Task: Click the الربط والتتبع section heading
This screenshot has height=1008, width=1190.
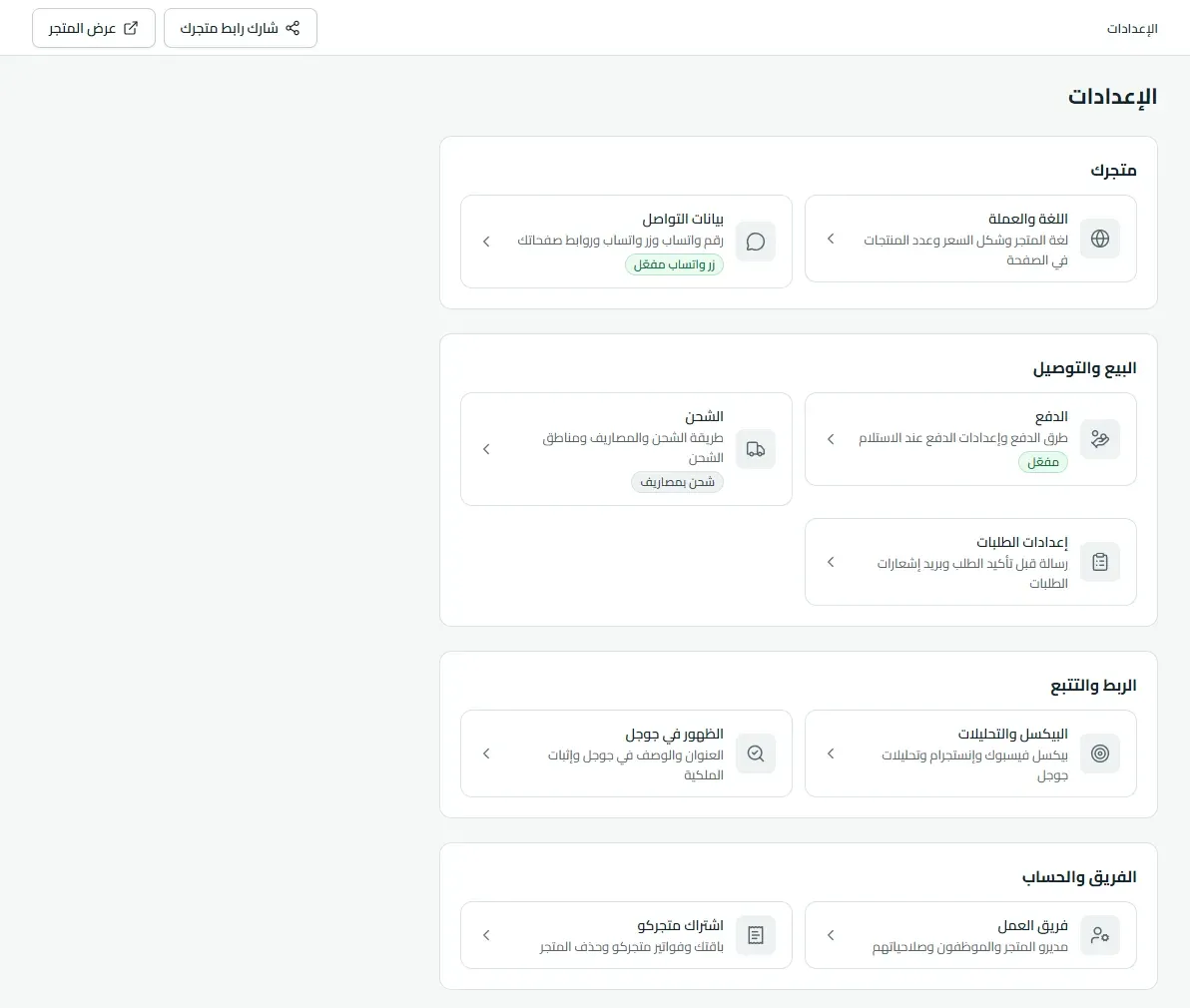Action: click(x=1093, y=685)
